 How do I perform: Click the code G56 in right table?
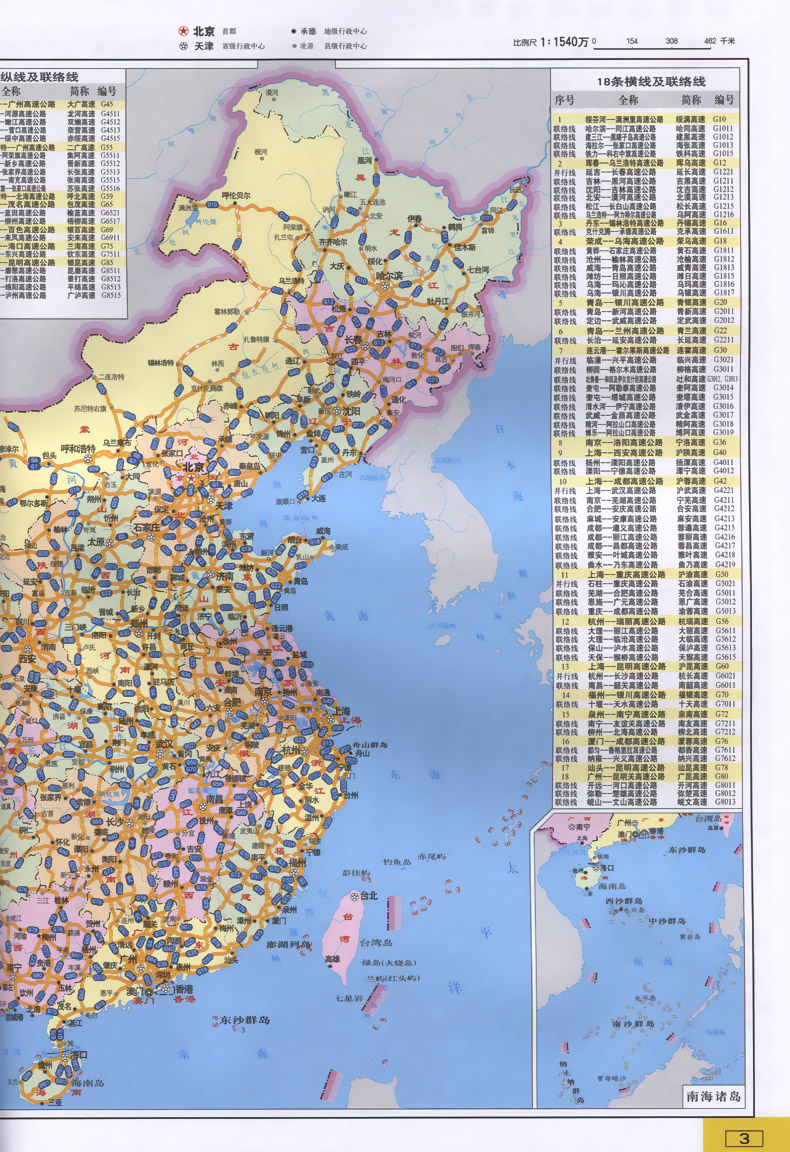pos(721,621)
